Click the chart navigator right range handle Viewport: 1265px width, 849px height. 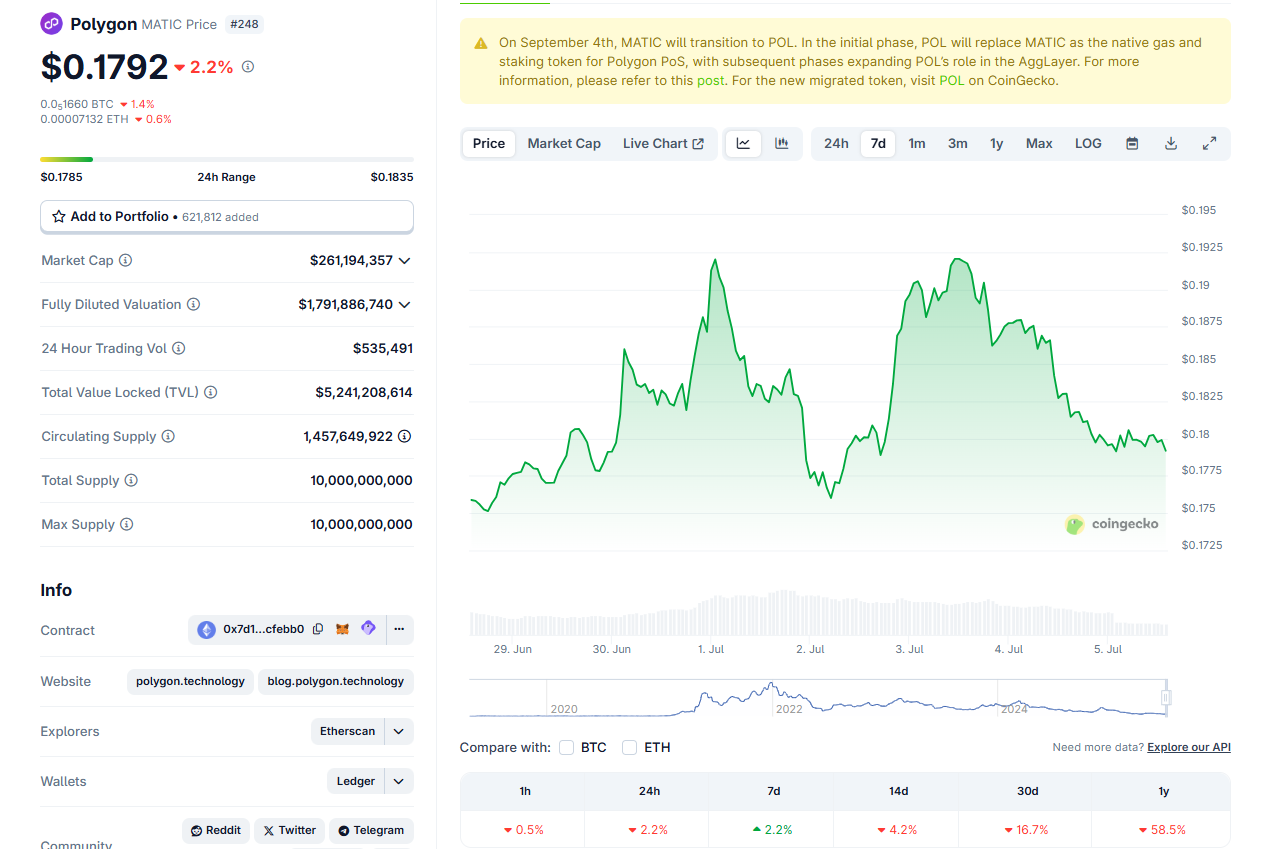pyautogui.click(x=1166, y=697)
